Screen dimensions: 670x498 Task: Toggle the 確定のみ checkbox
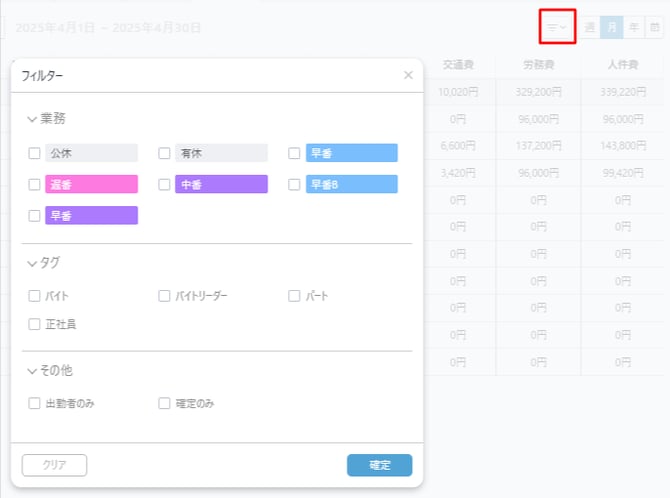click(x=165, y=404)
